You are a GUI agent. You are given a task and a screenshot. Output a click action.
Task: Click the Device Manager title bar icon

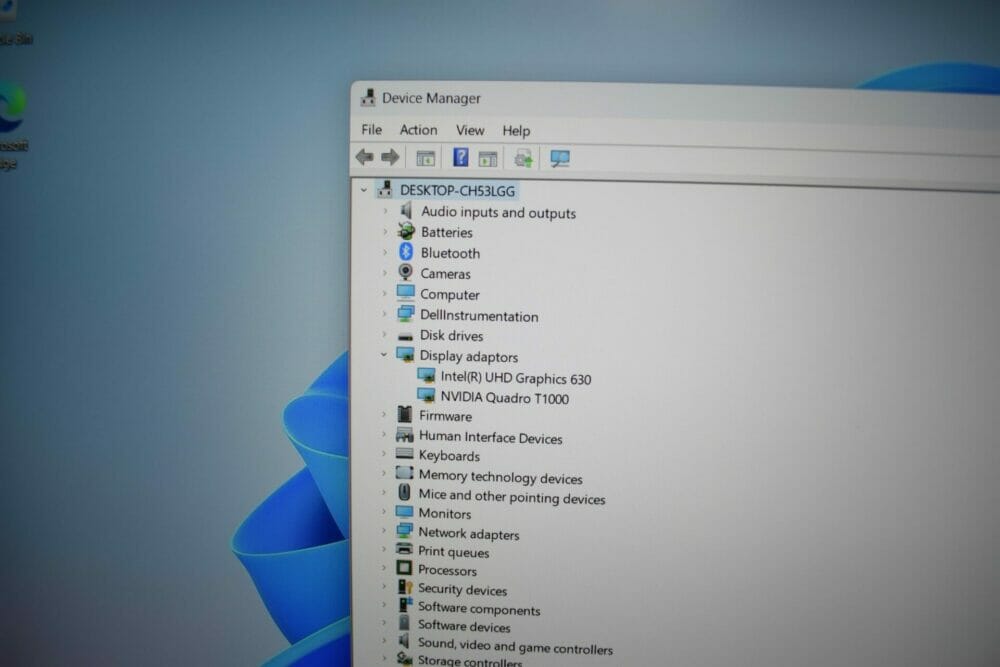coord(368,98)
